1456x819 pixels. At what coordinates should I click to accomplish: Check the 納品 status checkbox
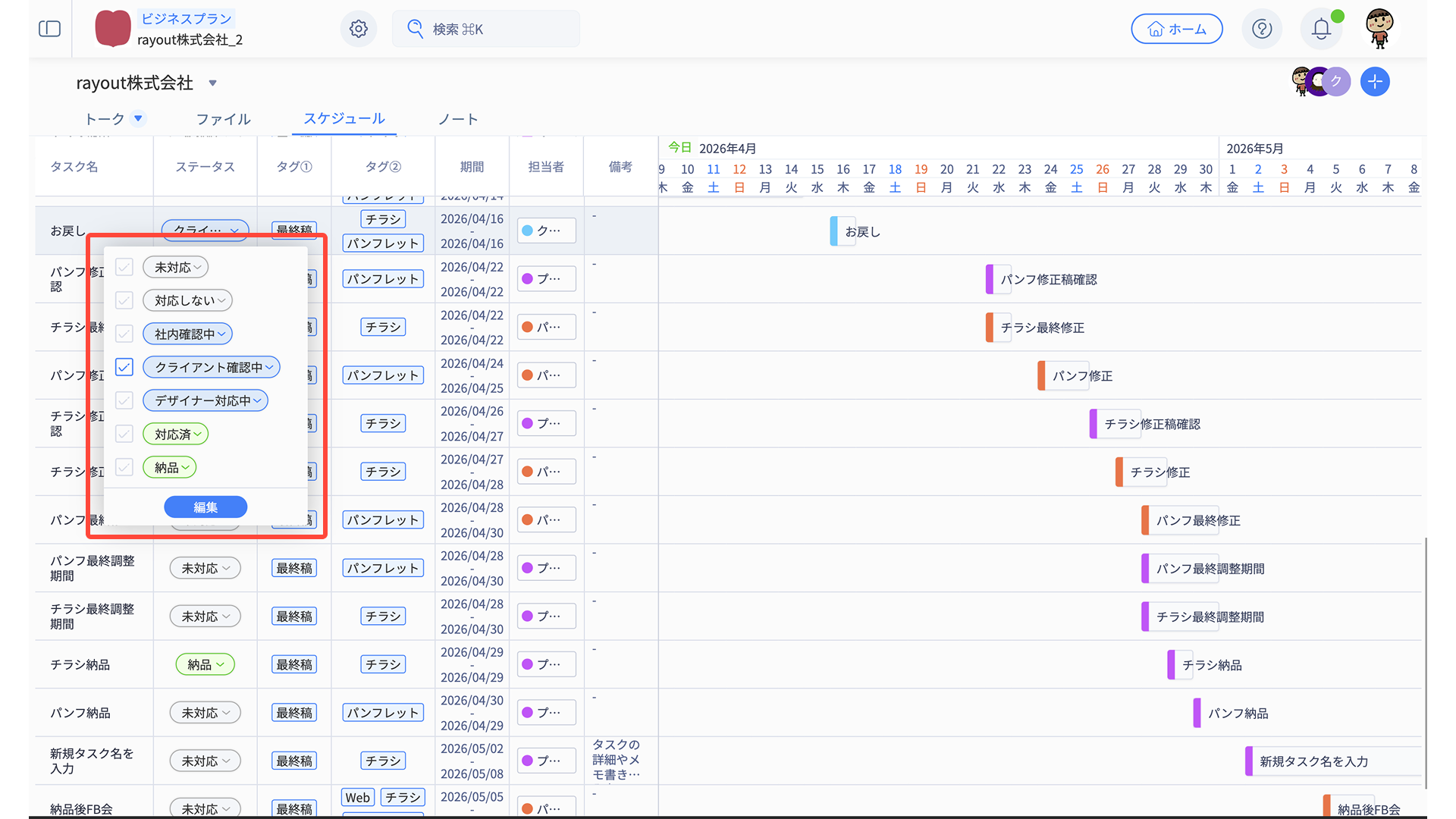click(124, 467)
